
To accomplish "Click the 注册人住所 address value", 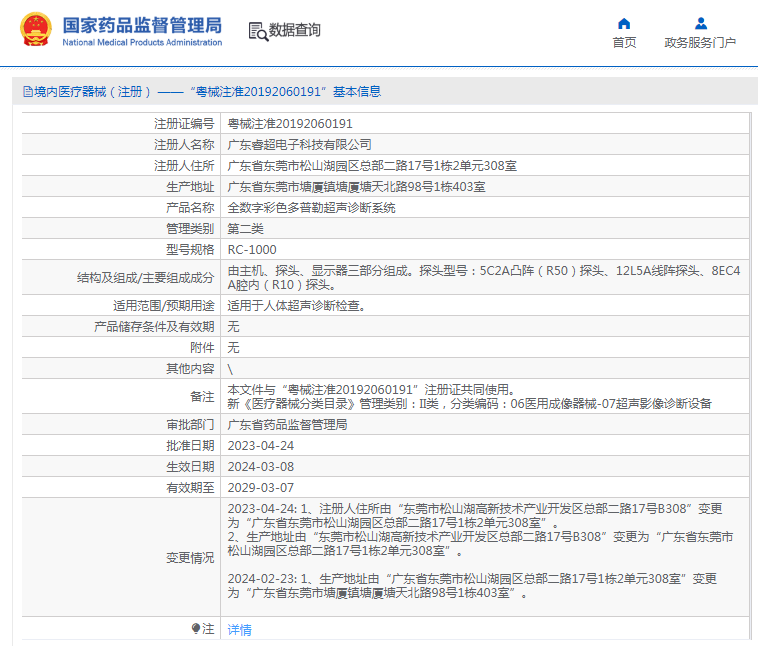I will pyautogui.click(x=372, y=166).
